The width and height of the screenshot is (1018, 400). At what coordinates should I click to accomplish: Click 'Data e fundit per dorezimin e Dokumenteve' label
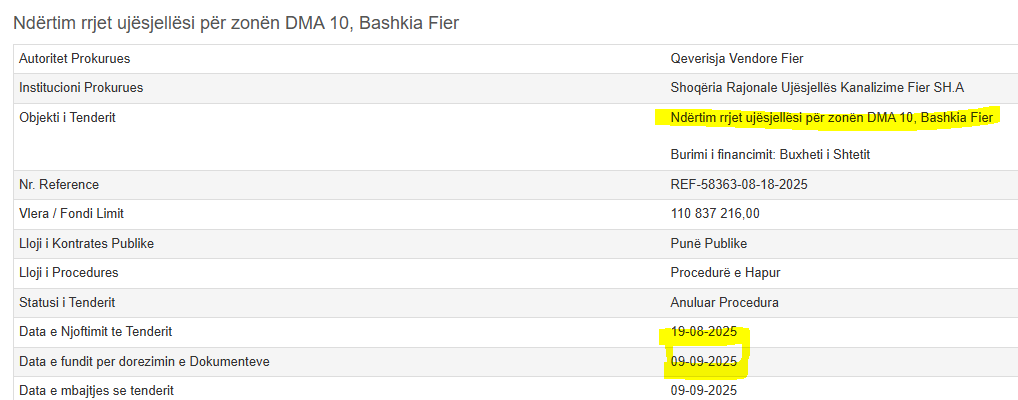point(144,361)
